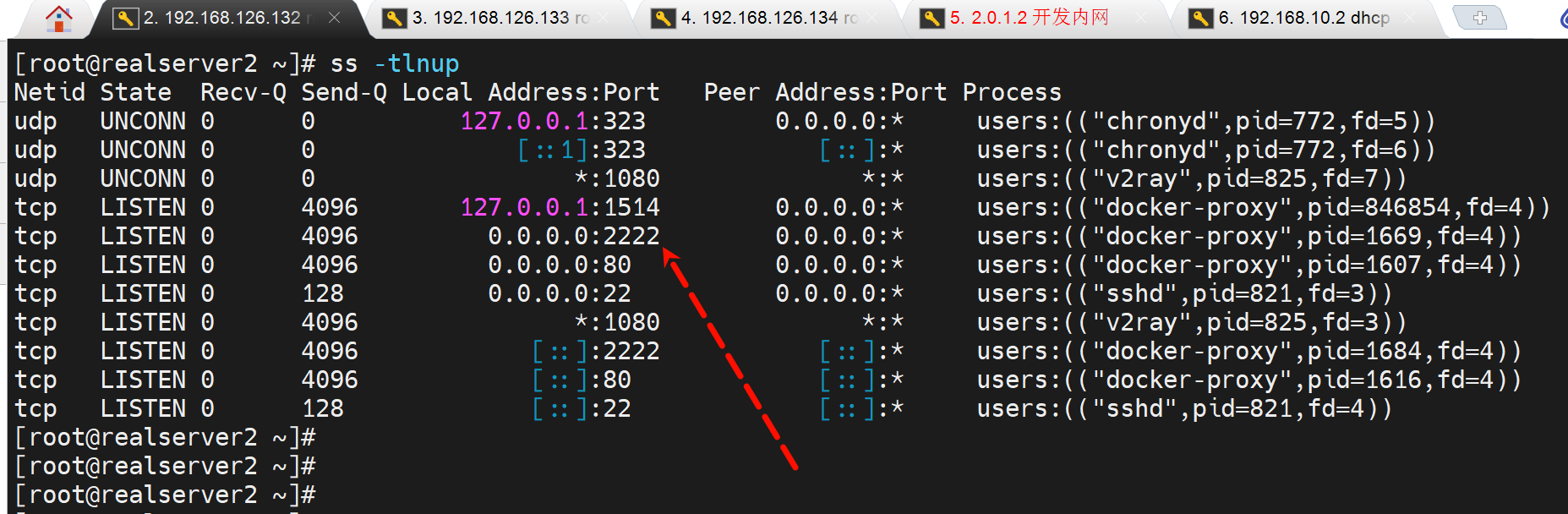
Task: Click key icon on 192.168.126.134 tab
Action: tap(663, 18)
